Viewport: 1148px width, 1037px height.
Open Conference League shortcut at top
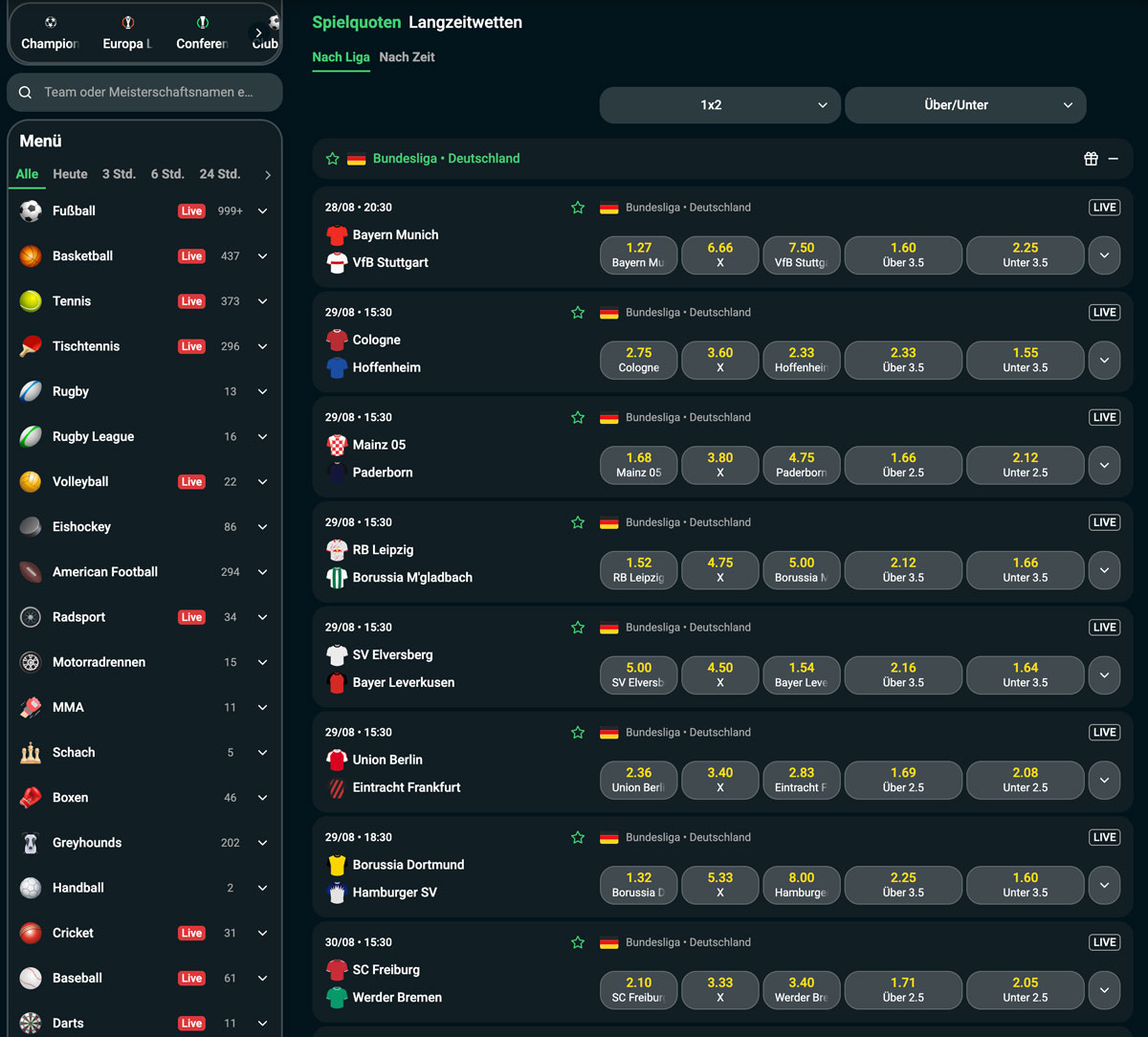click(202, 33)
